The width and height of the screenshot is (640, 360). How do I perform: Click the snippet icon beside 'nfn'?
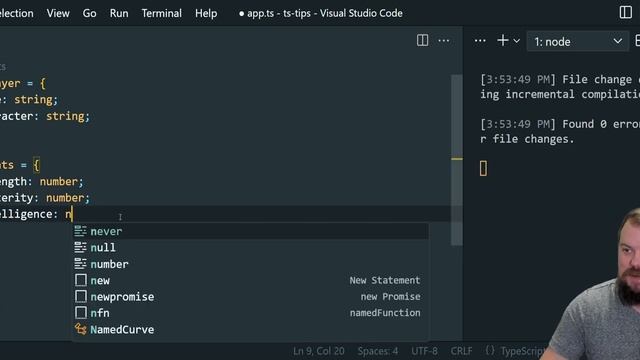pos(81,313)
